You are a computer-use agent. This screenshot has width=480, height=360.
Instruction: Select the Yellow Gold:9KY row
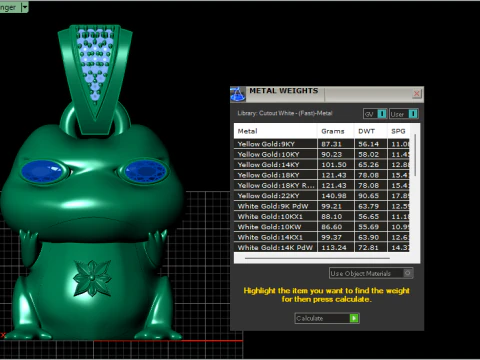click(322, 144)
